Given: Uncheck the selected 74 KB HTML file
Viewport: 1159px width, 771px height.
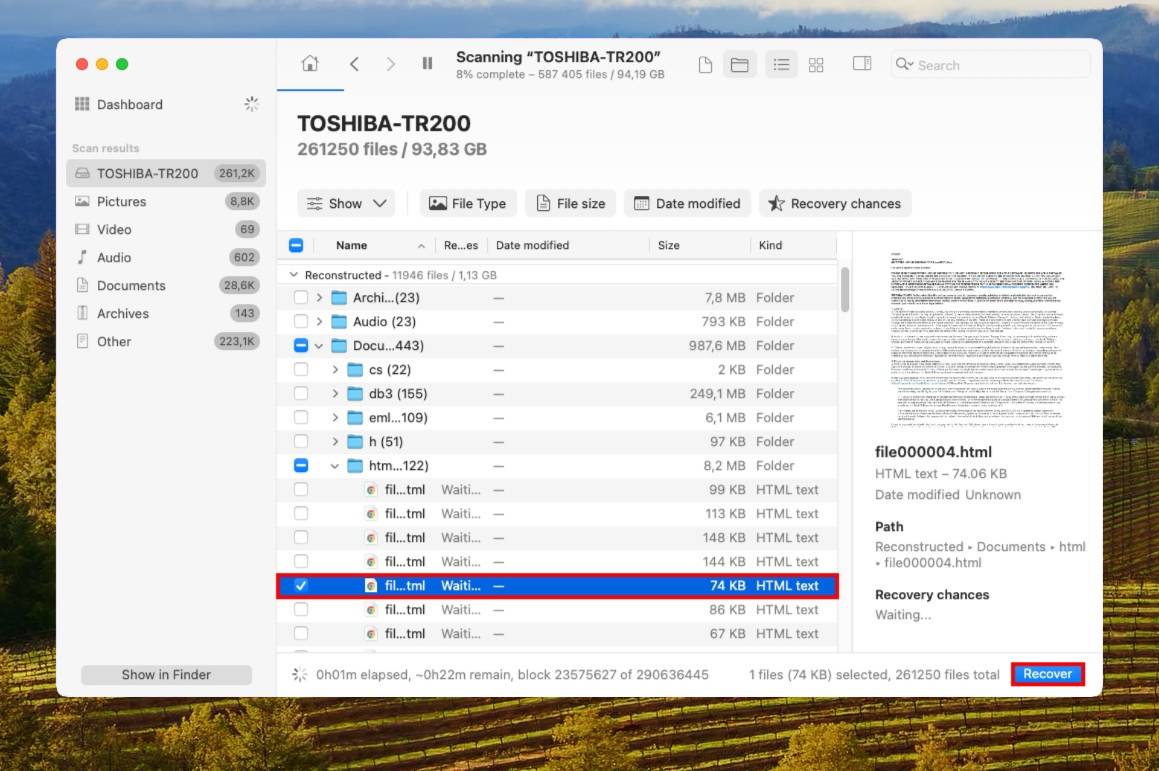Looking at the screenshot, I should [301, 585].
